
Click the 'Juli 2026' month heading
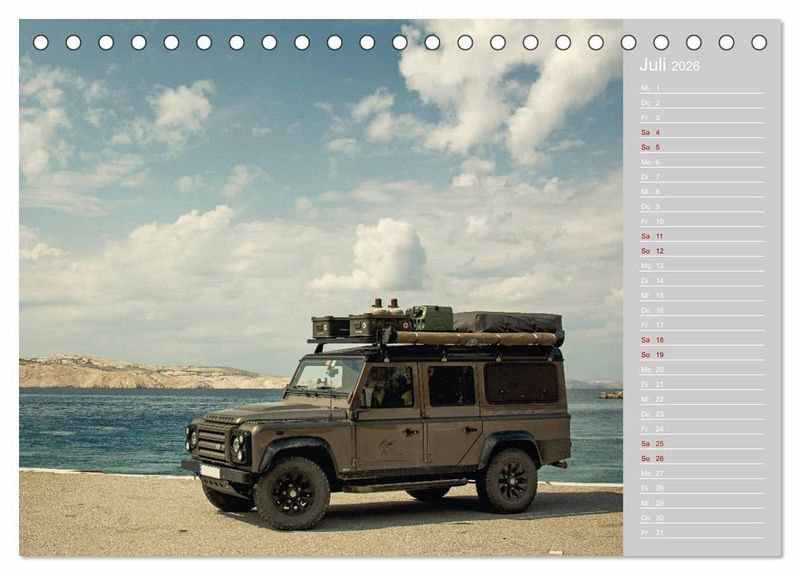669,66
